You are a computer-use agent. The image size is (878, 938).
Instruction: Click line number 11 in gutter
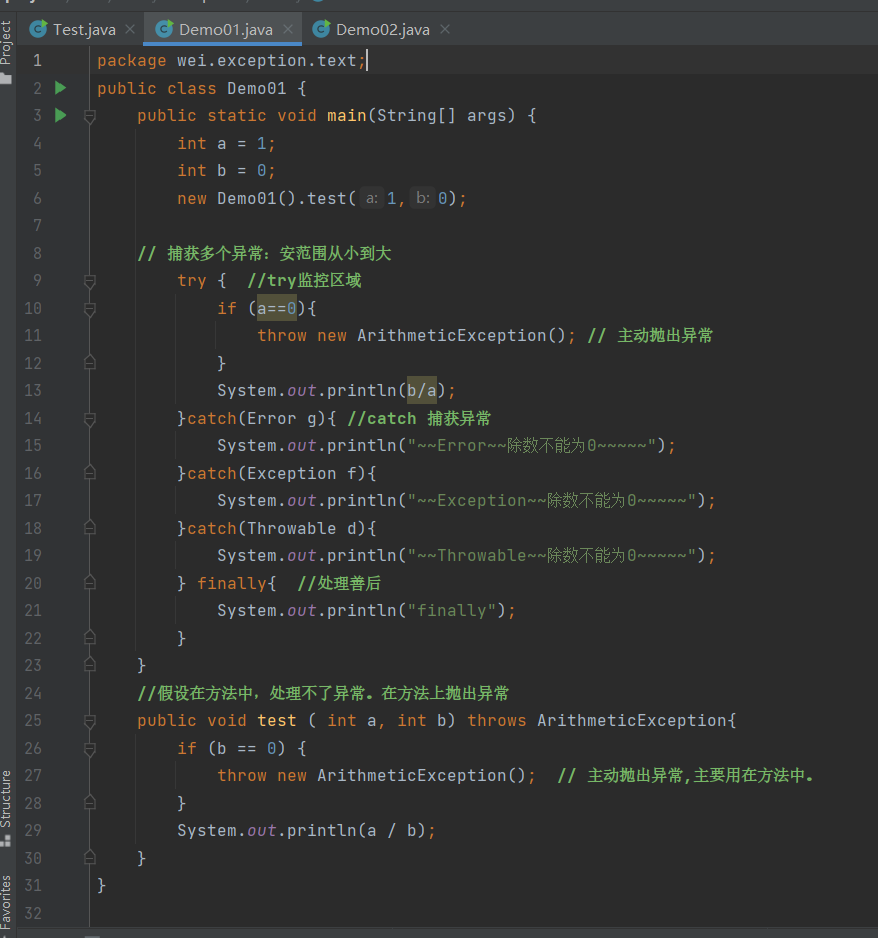33,336
